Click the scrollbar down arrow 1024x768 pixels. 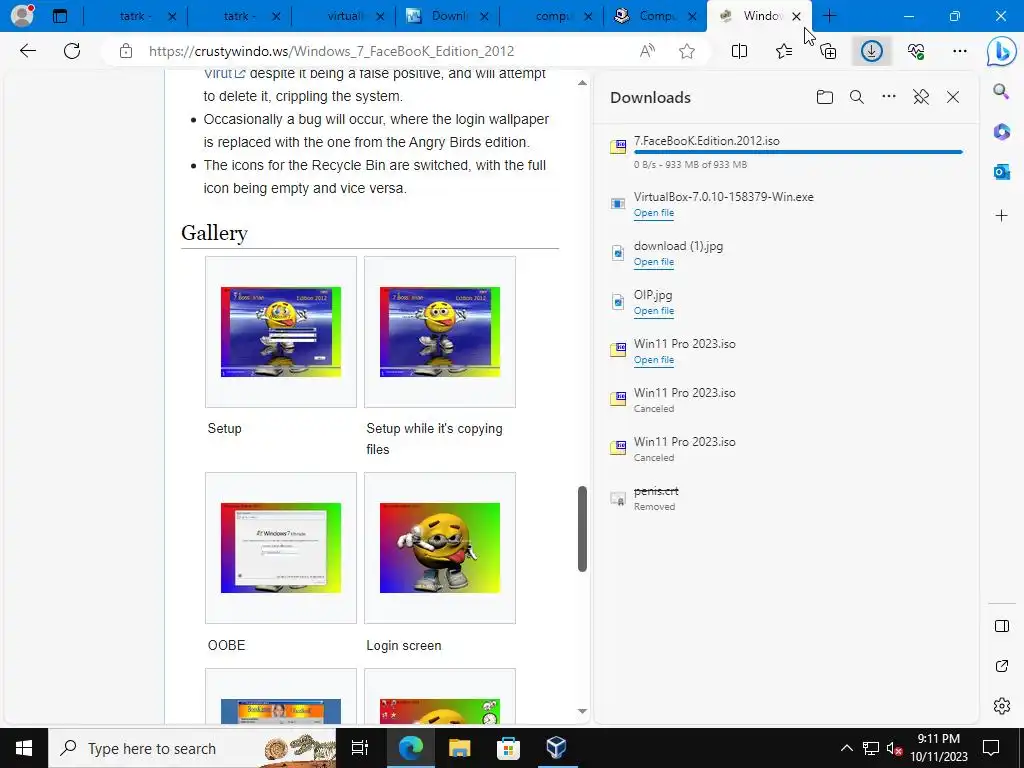[583, 711]
